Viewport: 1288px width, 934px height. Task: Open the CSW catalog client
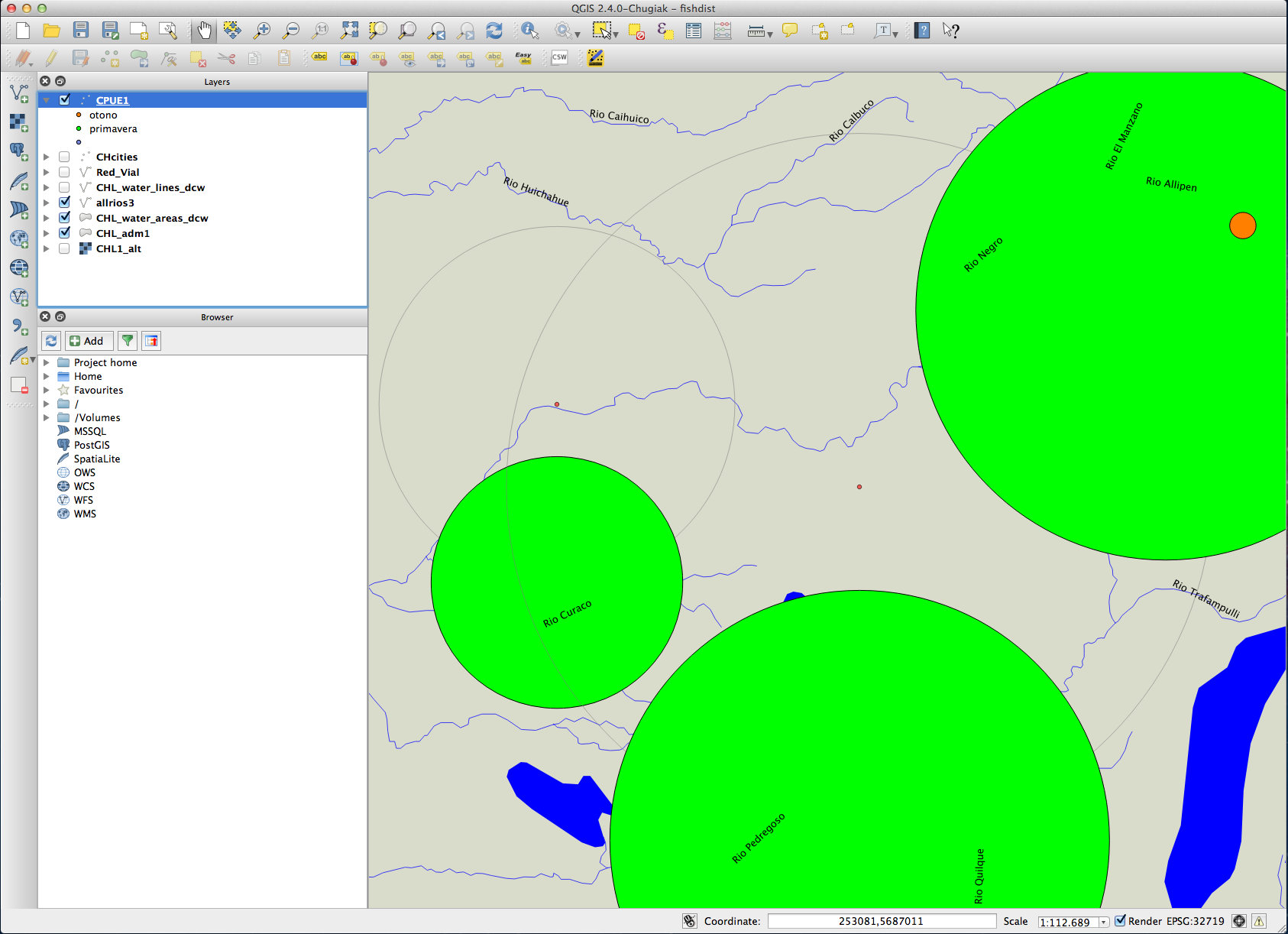pos(559,57)
